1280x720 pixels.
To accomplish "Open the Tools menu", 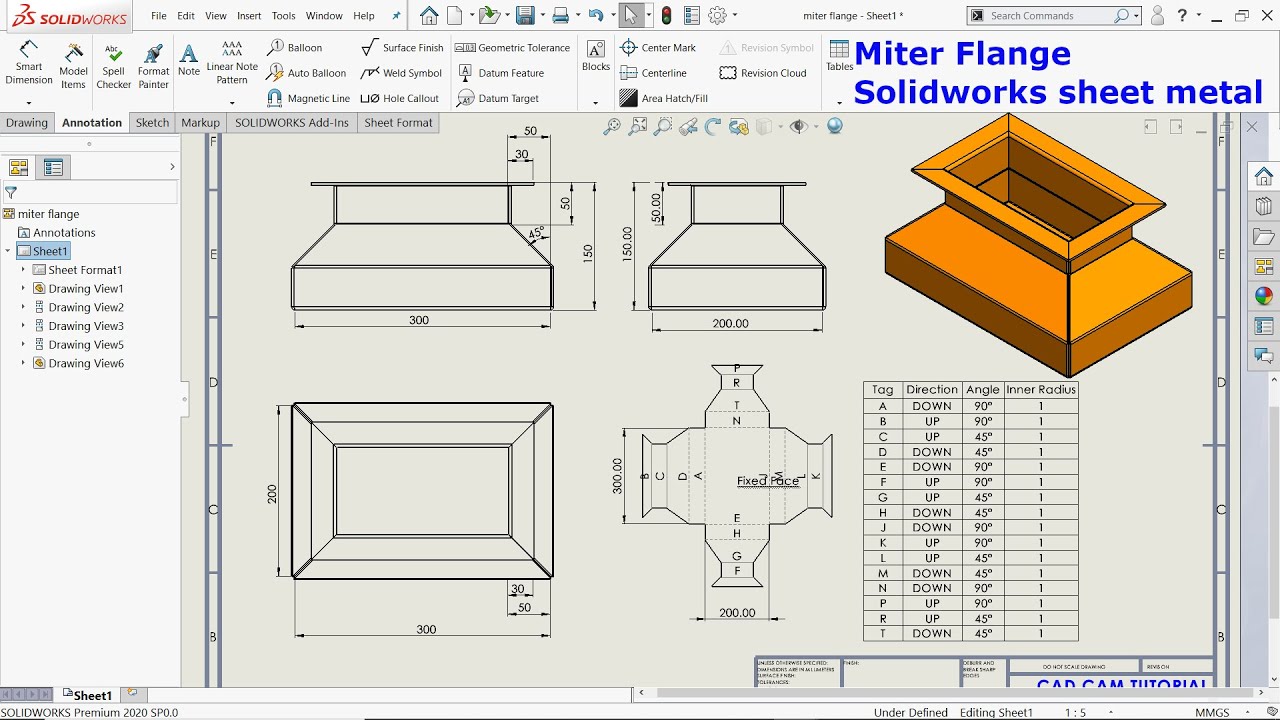I will [284, 16].
